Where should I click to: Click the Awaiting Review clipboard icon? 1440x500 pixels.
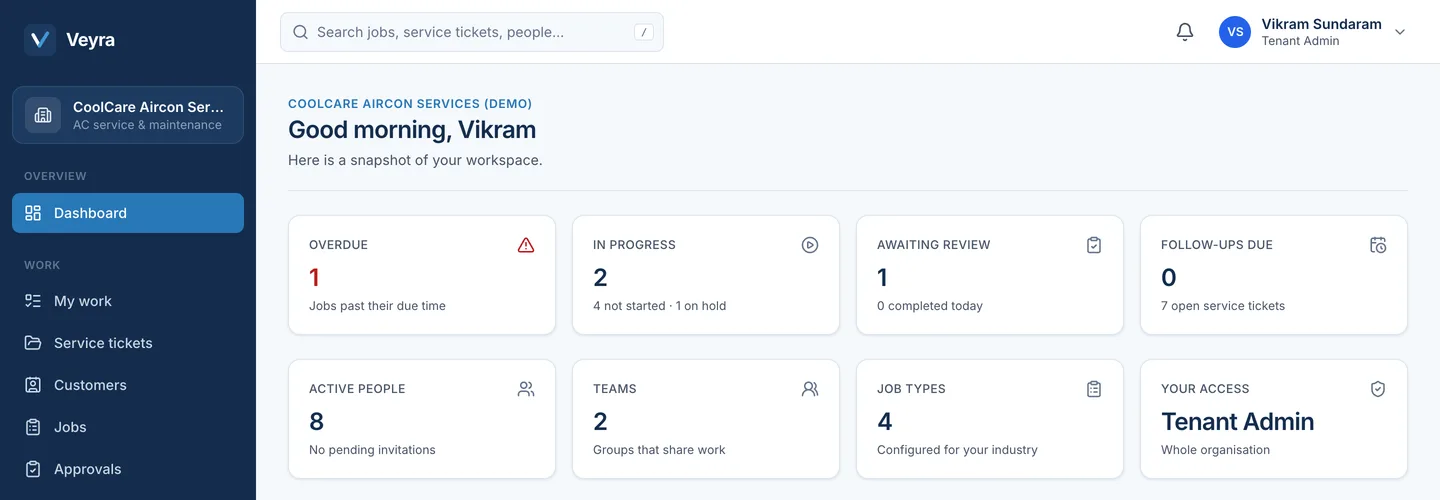pos(1094,245)
